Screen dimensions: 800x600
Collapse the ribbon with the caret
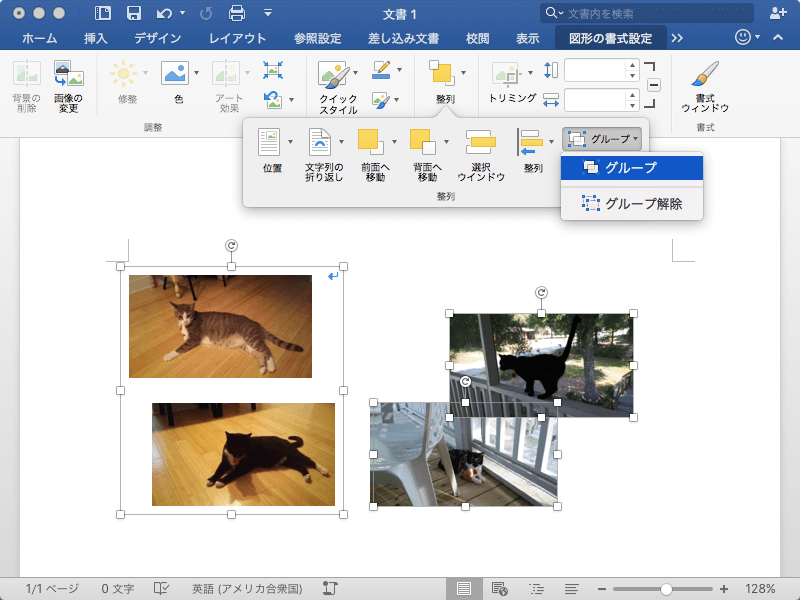[778, 37]
